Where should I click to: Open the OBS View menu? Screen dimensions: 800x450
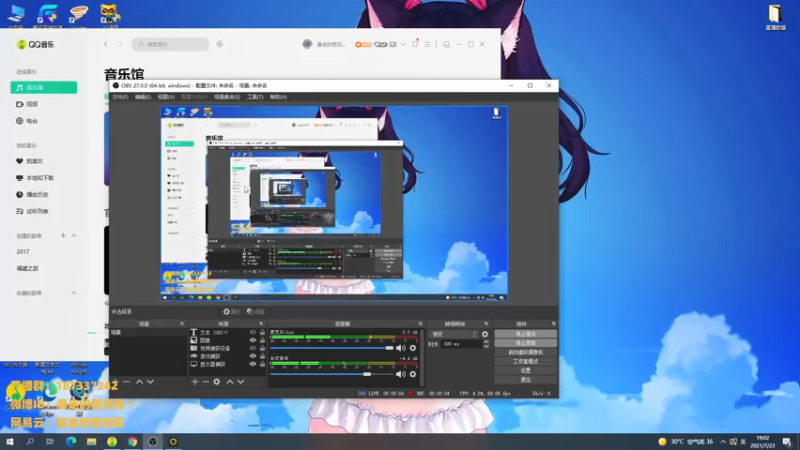pyautogui.click(x=166, y=97)
